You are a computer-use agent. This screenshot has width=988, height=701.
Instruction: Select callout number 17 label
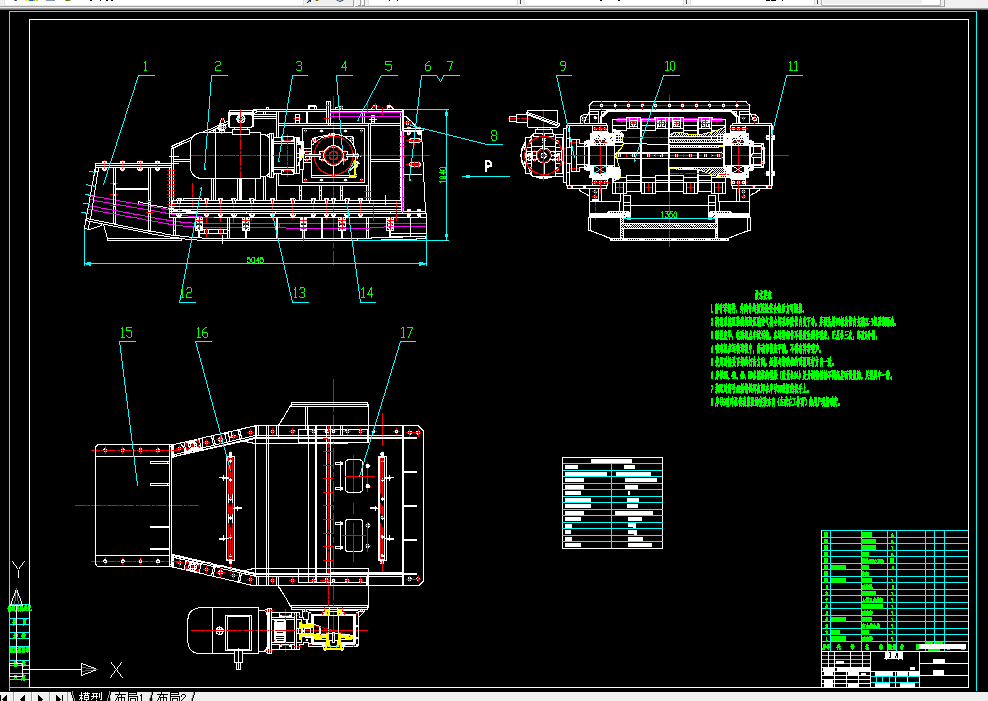406,333
